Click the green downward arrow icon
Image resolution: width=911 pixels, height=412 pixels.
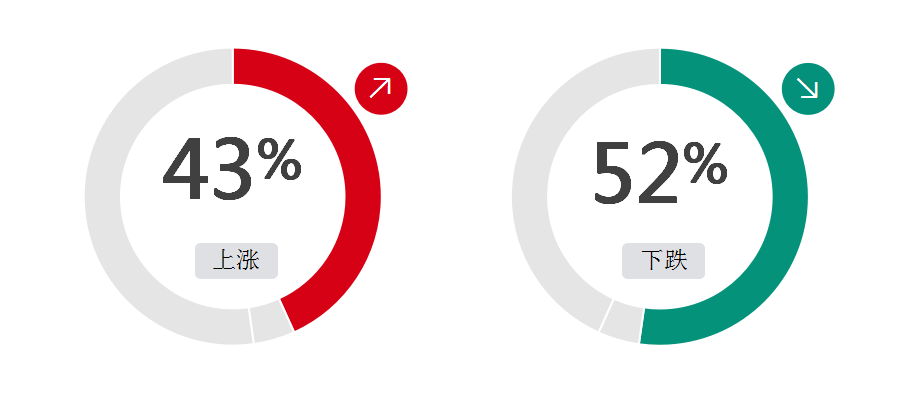click(x=808, y=88)
